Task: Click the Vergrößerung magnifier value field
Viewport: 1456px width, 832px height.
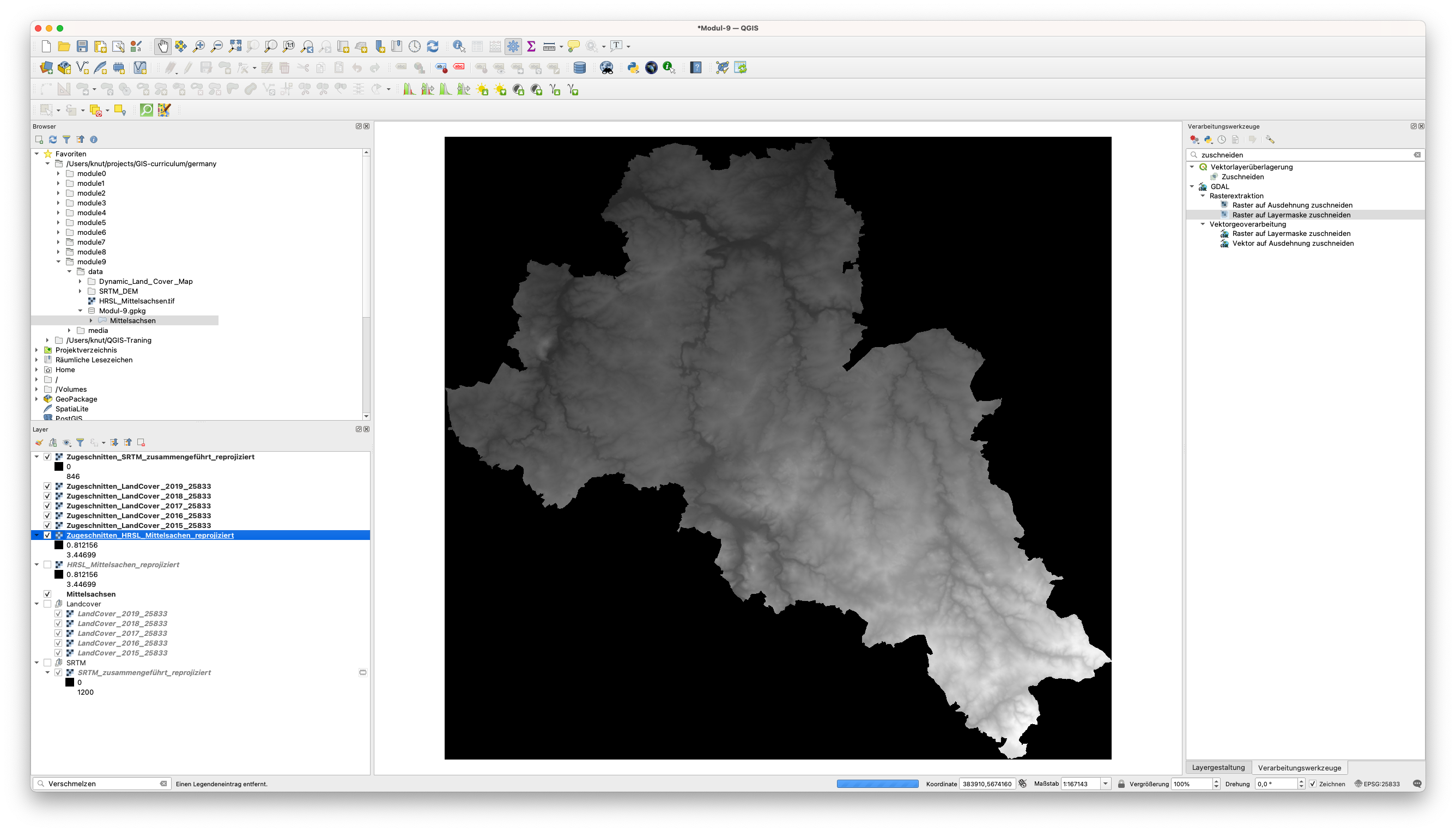Action: click(1192, 784)
